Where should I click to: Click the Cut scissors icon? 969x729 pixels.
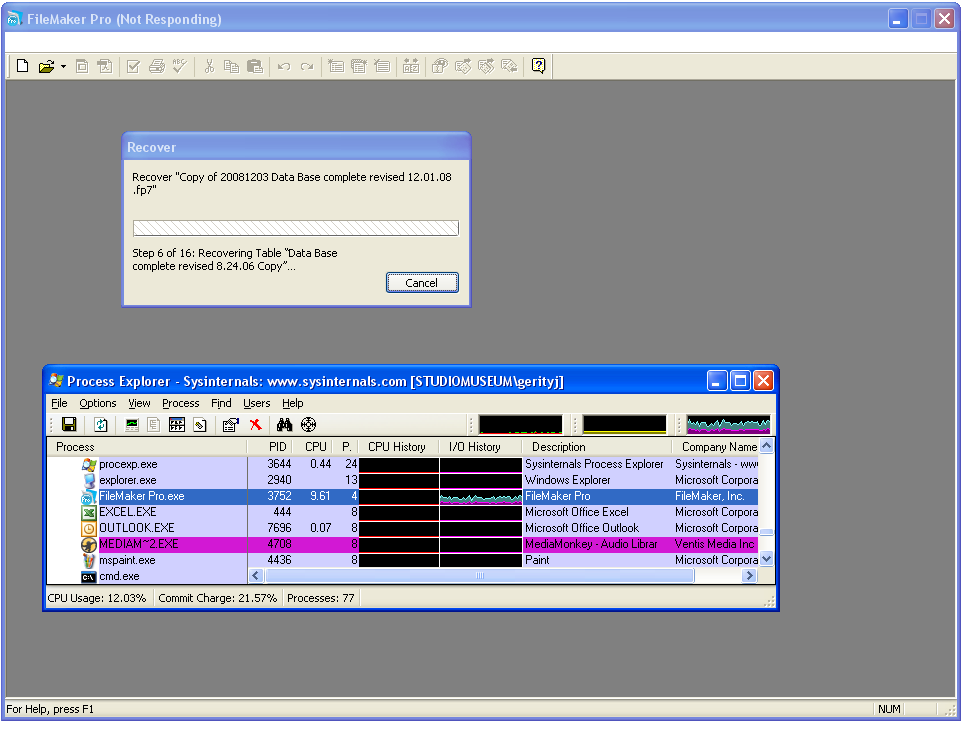pos(209,66)
